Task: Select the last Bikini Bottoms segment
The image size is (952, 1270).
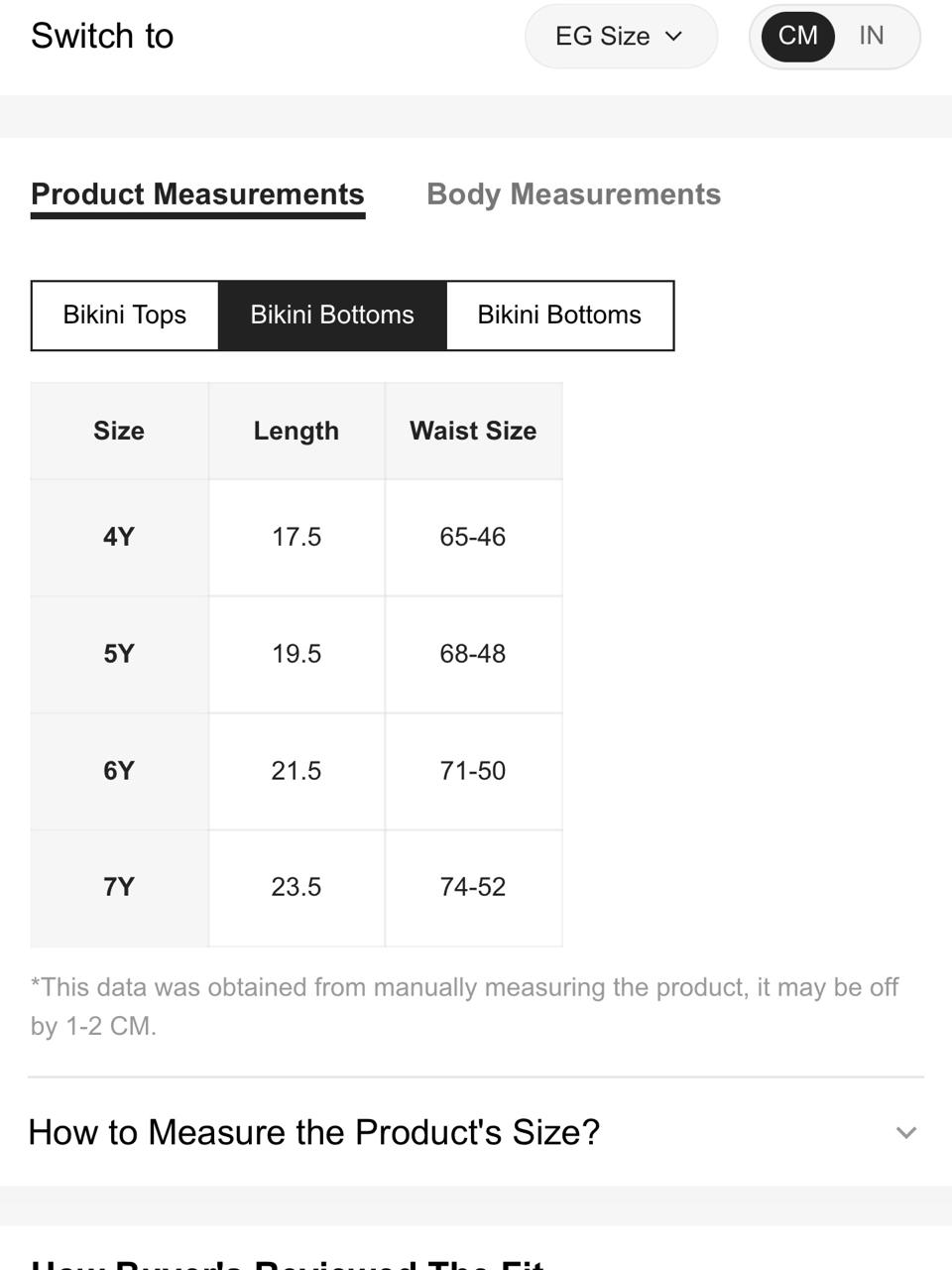Action: point(559,316)
